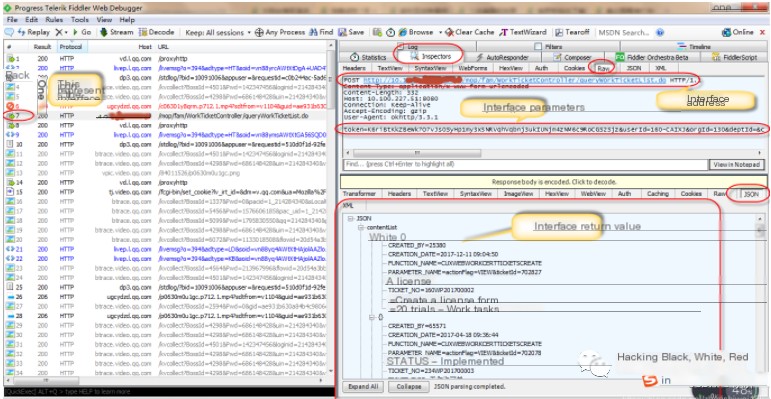Open the Help menu
771x399 pixels.
(x=127, y=20)
